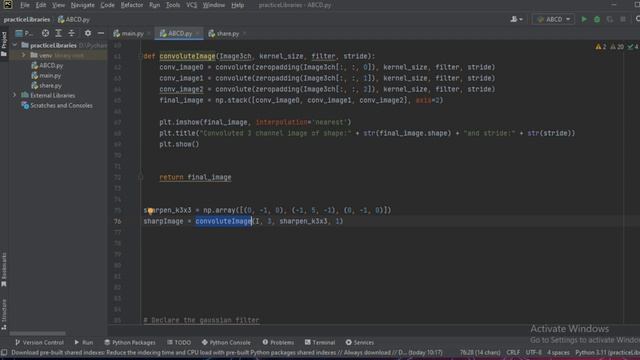Collapse the practiceLibraries project root
Screen dimensions: 640x360
tap(15, 45)
